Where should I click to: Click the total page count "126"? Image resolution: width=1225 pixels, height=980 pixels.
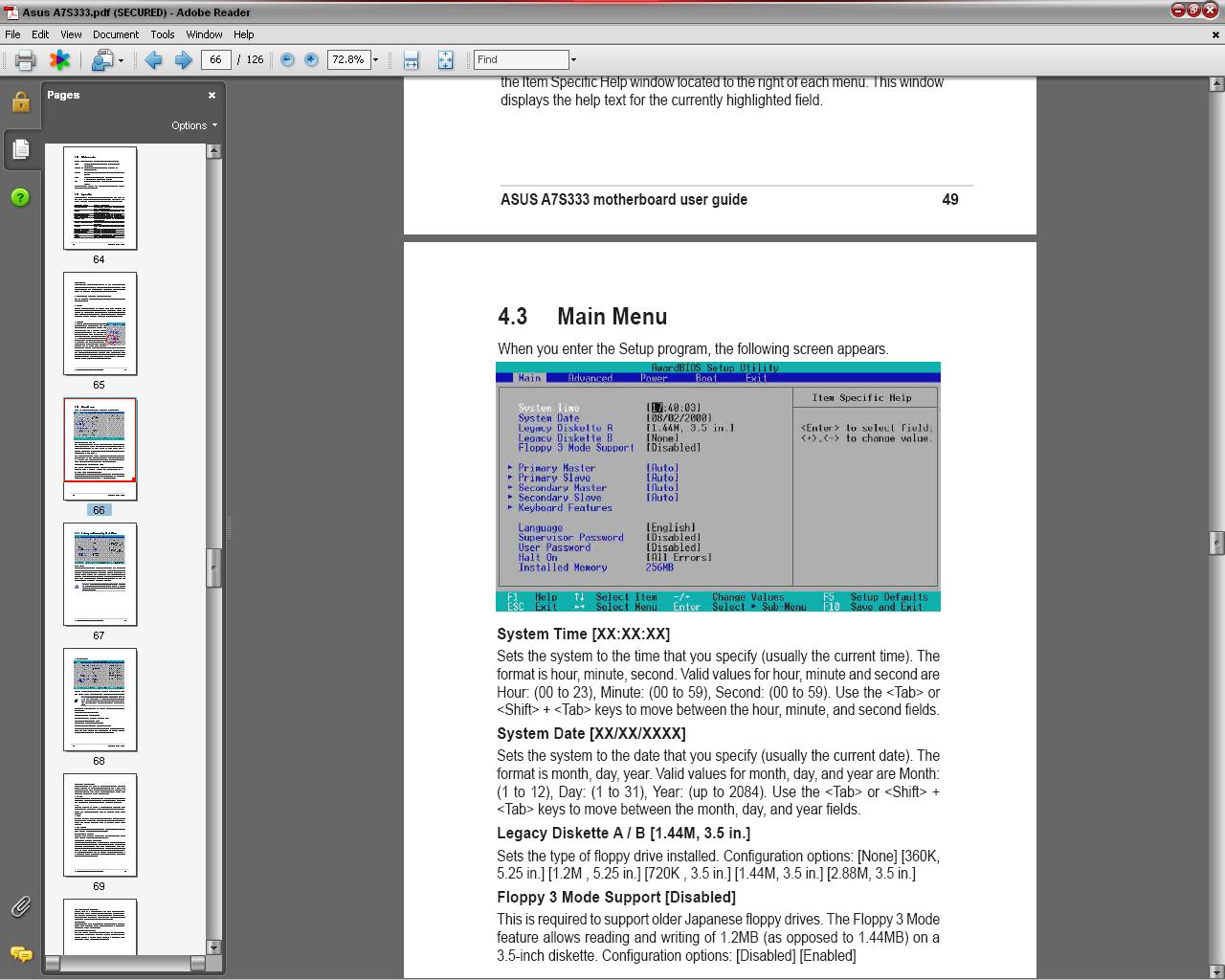tap(255, 59)
